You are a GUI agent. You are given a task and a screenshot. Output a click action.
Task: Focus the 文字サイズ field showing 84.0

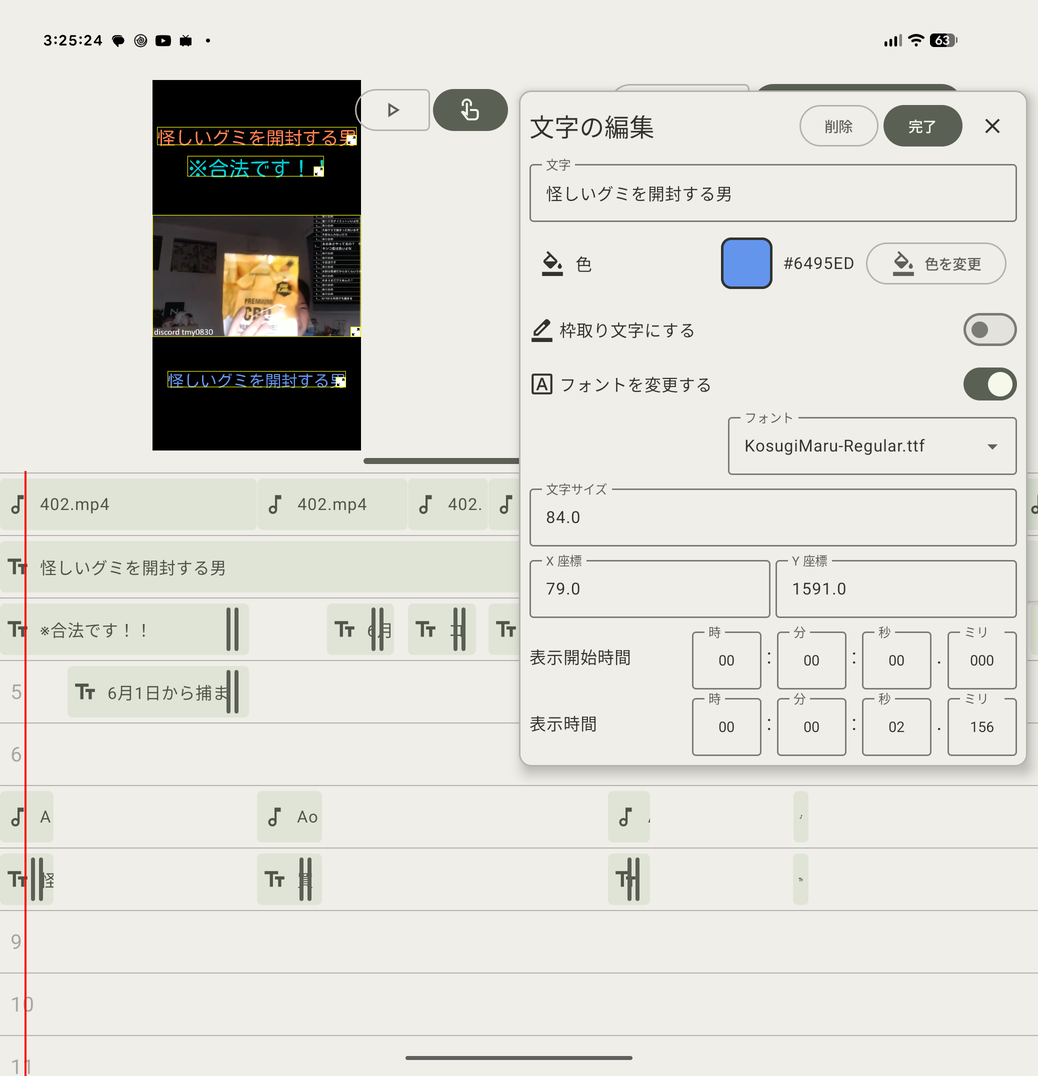point(772,517)
